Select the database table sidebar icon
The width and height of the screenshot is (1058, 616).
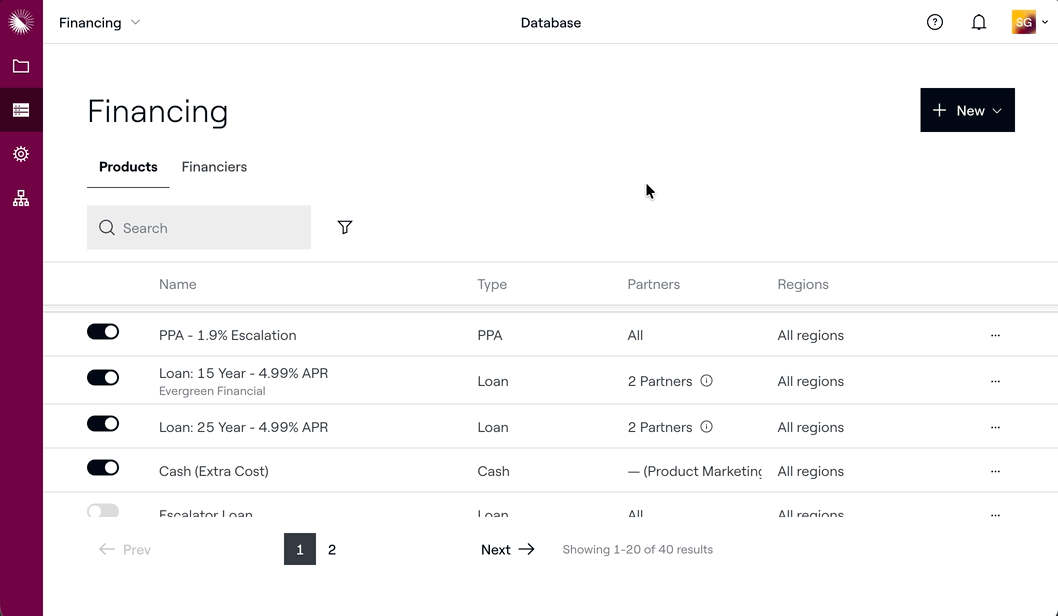(x=21, y=110)
